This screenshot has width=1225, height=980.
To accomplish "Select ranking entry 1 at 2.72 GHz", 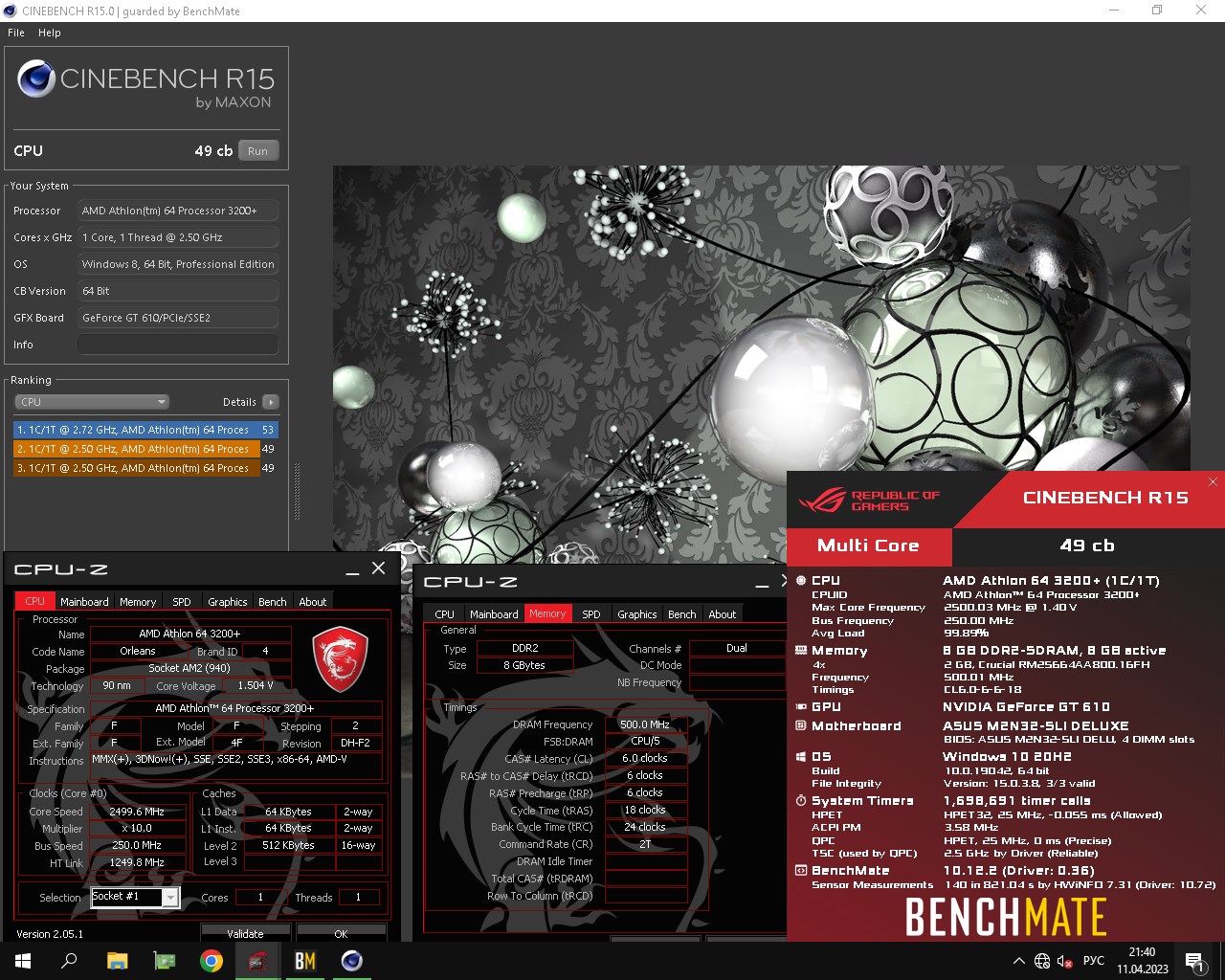I will 145,430.
